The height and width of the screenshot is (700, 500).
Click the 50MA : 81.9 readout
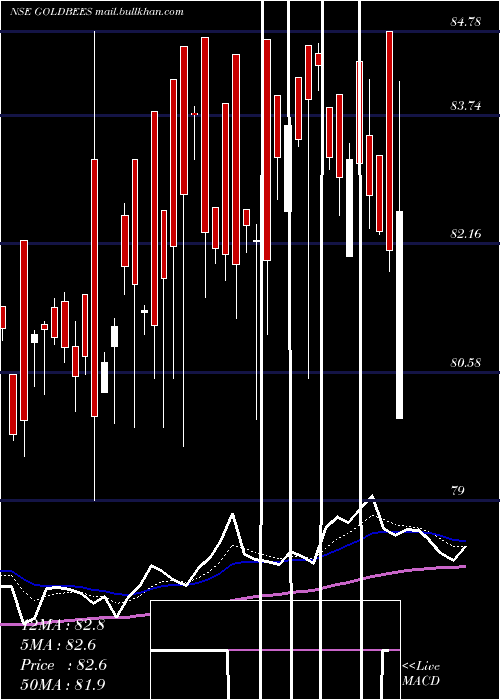63,684
